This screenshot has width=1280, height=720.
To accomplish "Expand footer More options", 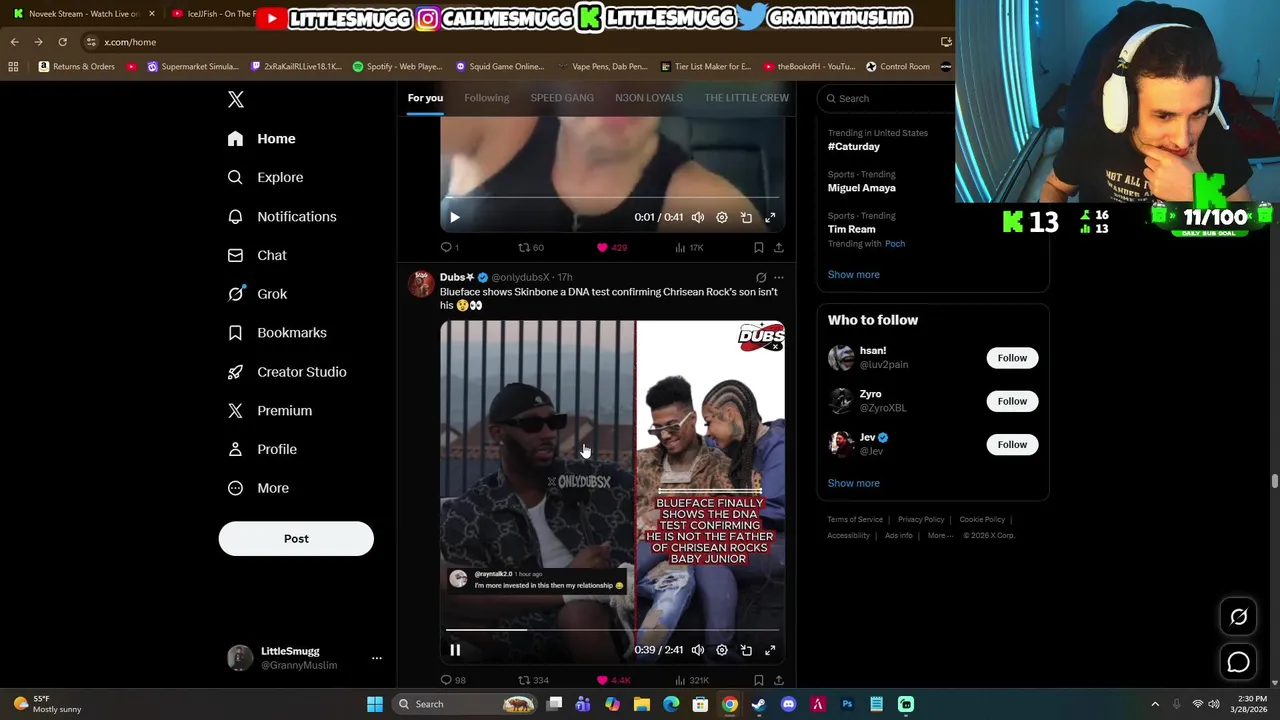I will (x=941, y=536).
